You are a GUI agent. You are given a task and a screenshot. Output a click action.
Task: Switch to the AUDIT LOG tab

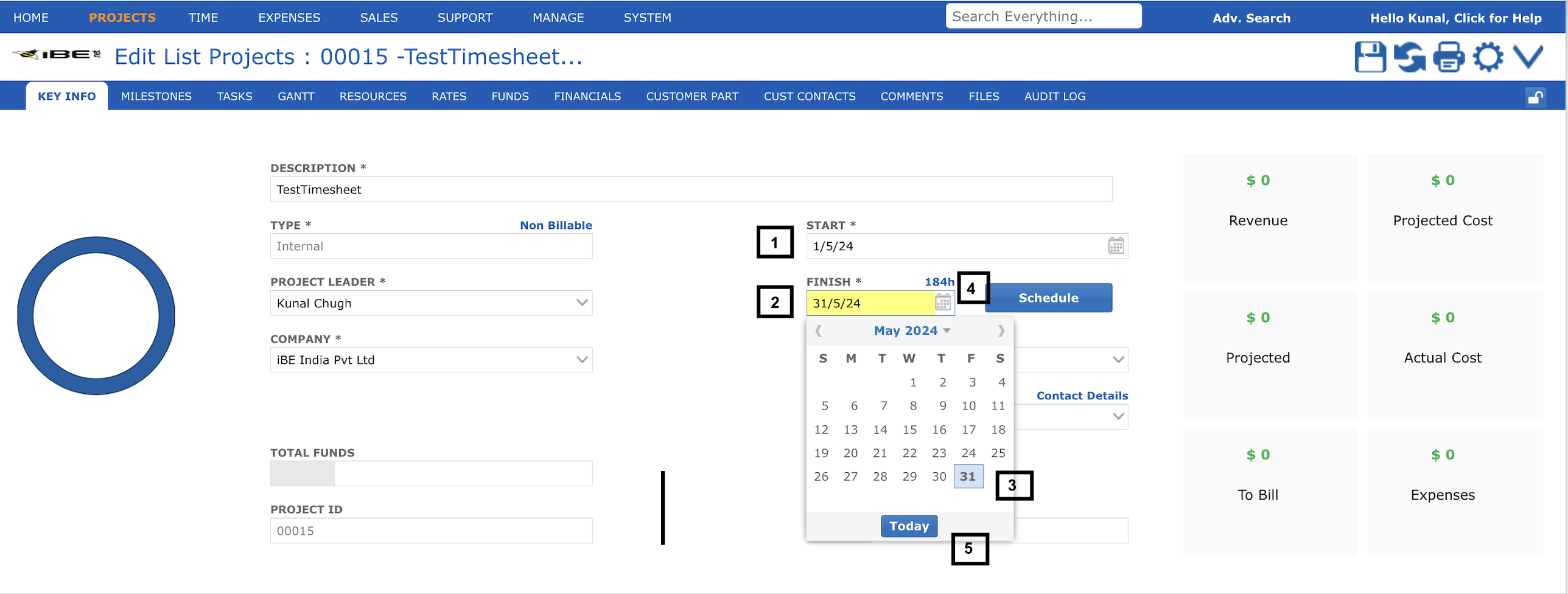[x=1054, y=96]
